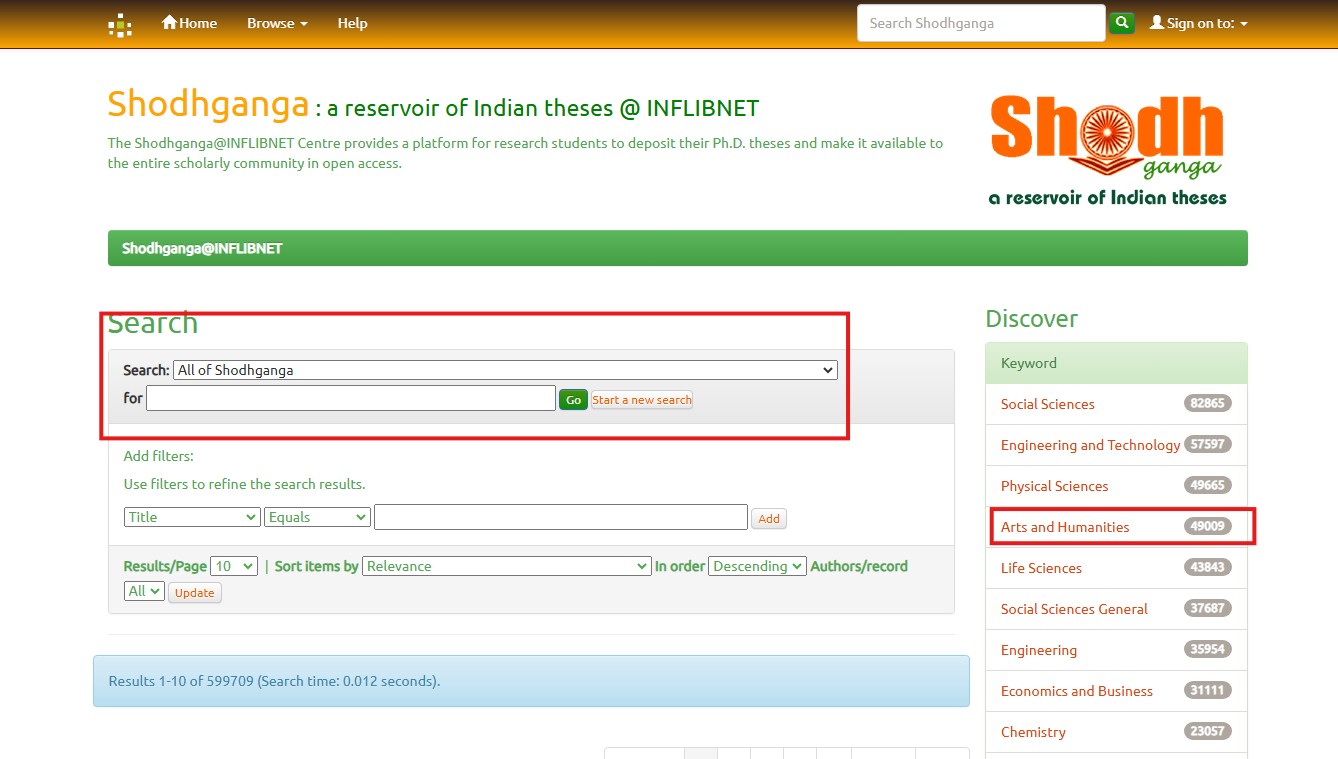Click the Shodhganga dotted logo icon

point(120,24)
